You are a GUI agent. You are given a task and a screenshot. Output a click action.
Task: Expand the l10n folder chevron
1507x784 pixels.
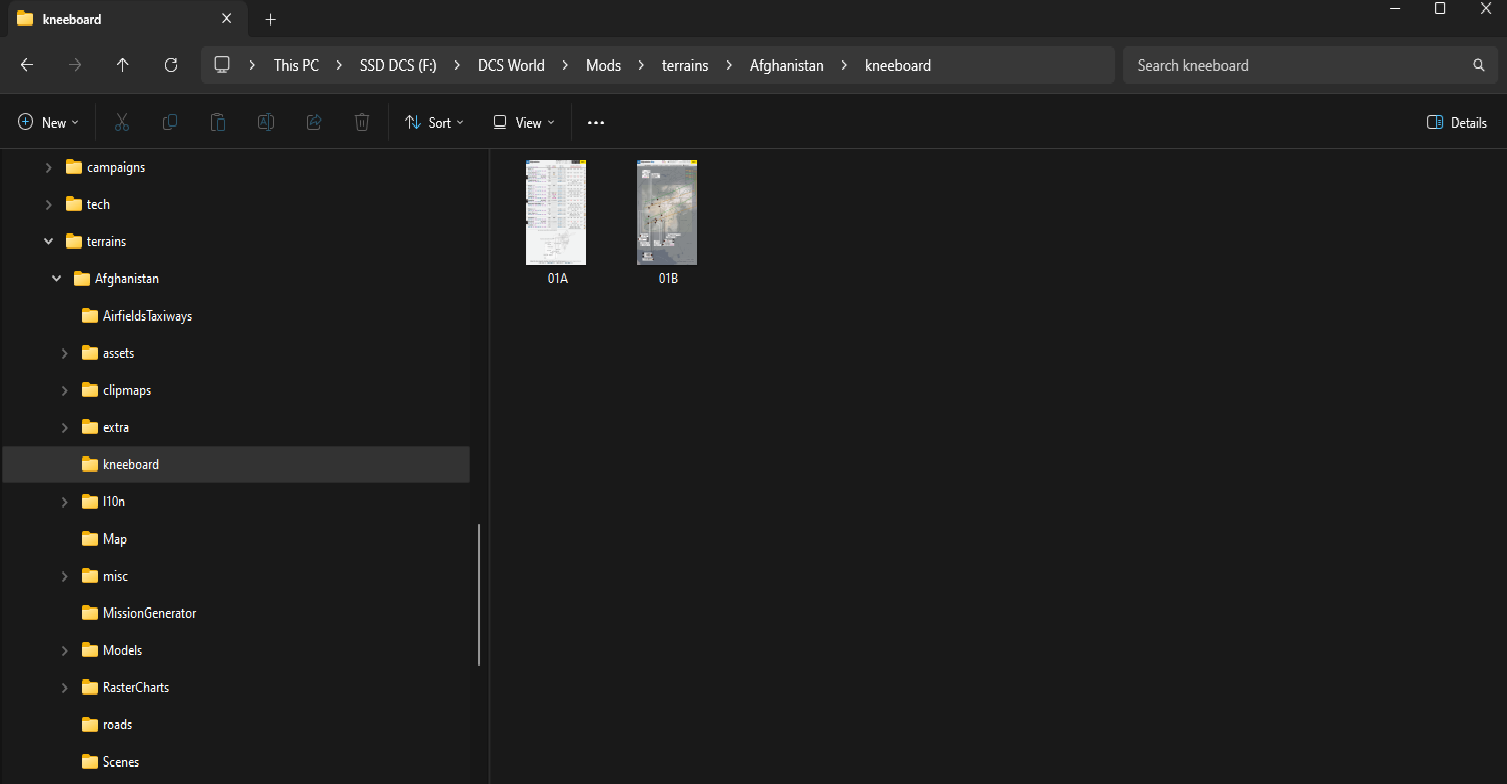pos(65,501)
